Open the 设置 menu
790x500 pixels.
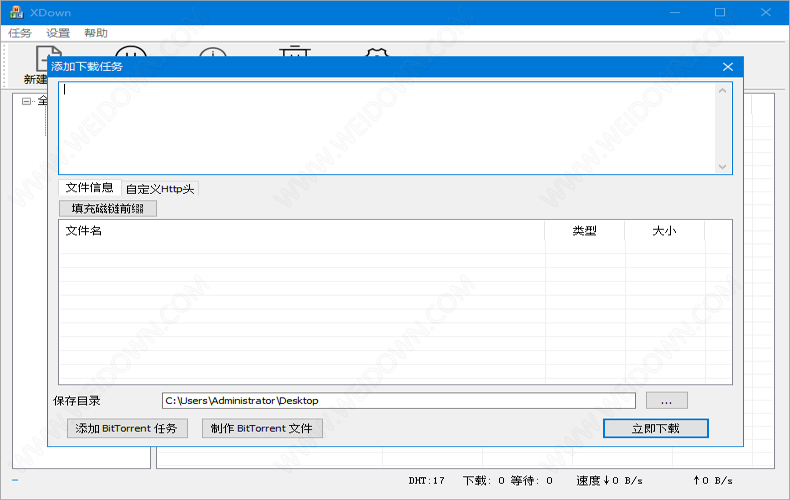tap(58, 33)
